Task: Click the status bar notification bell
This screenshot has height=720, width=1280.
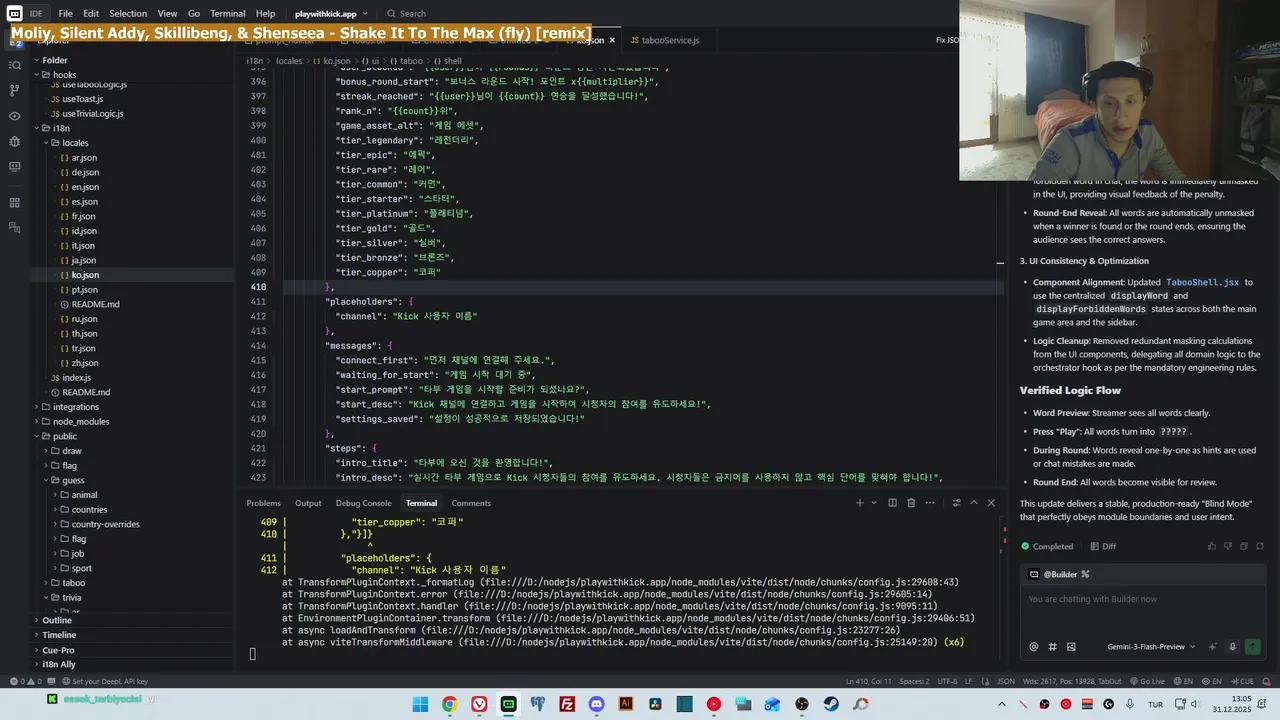Action: 1267,681
